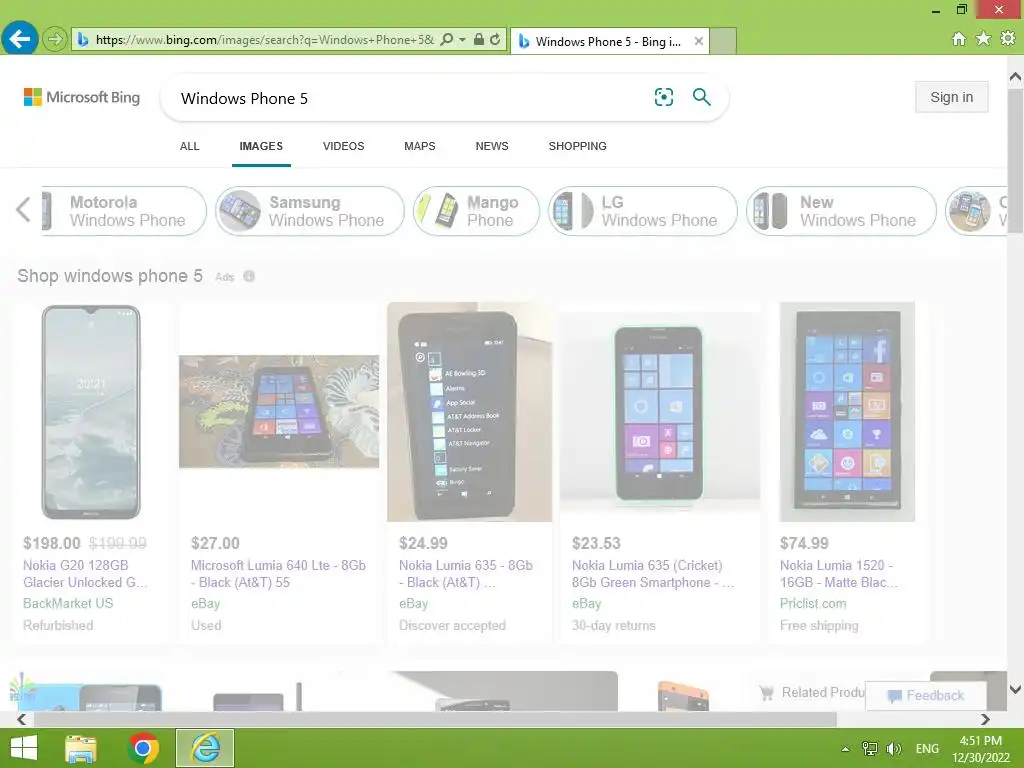
Task: Select LG Windows Phone suggestion
Action: pyautogui.click(x=643, y=211)
